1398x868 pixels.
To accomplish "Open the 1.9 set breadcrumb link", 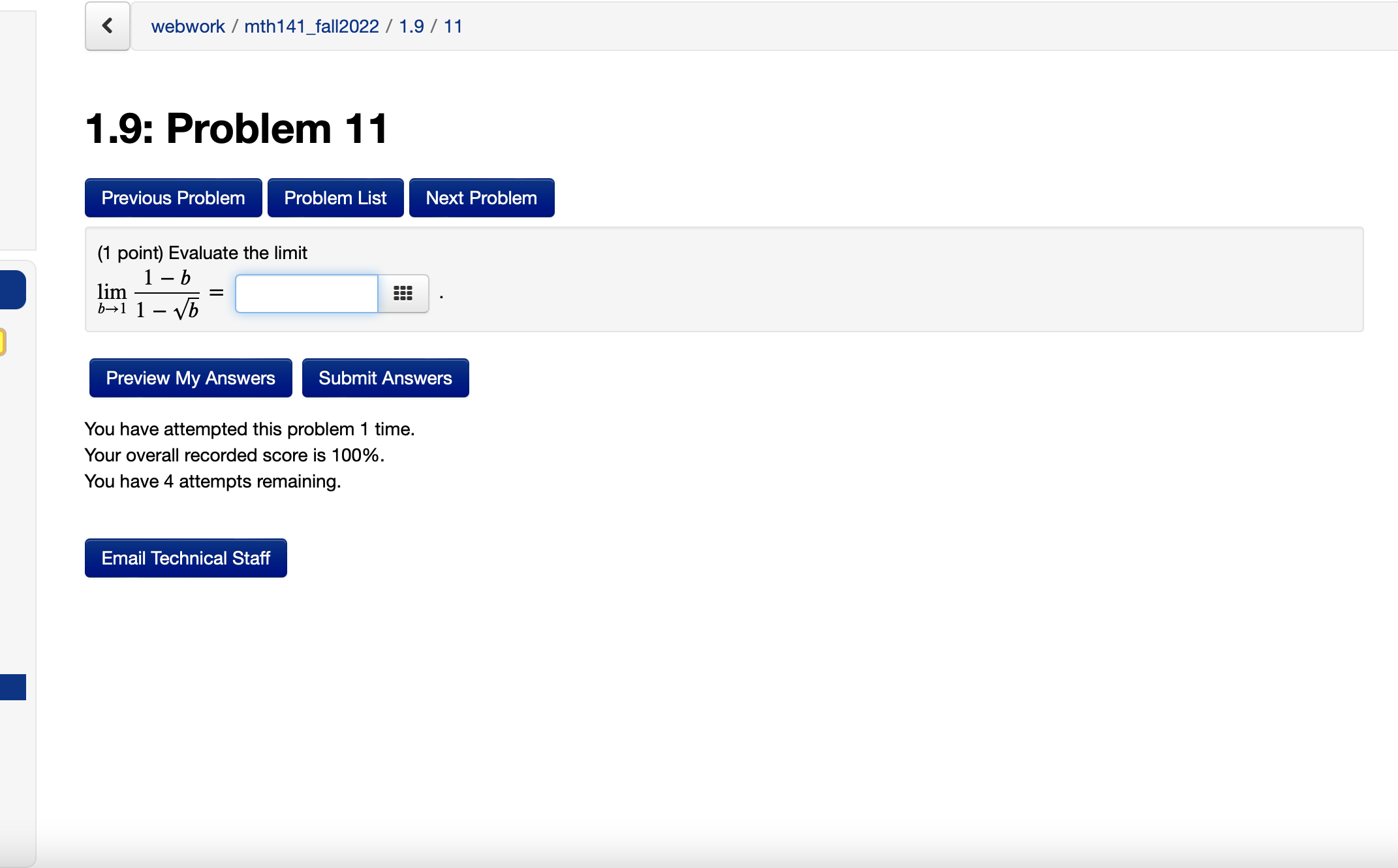I will pos(411,26).
